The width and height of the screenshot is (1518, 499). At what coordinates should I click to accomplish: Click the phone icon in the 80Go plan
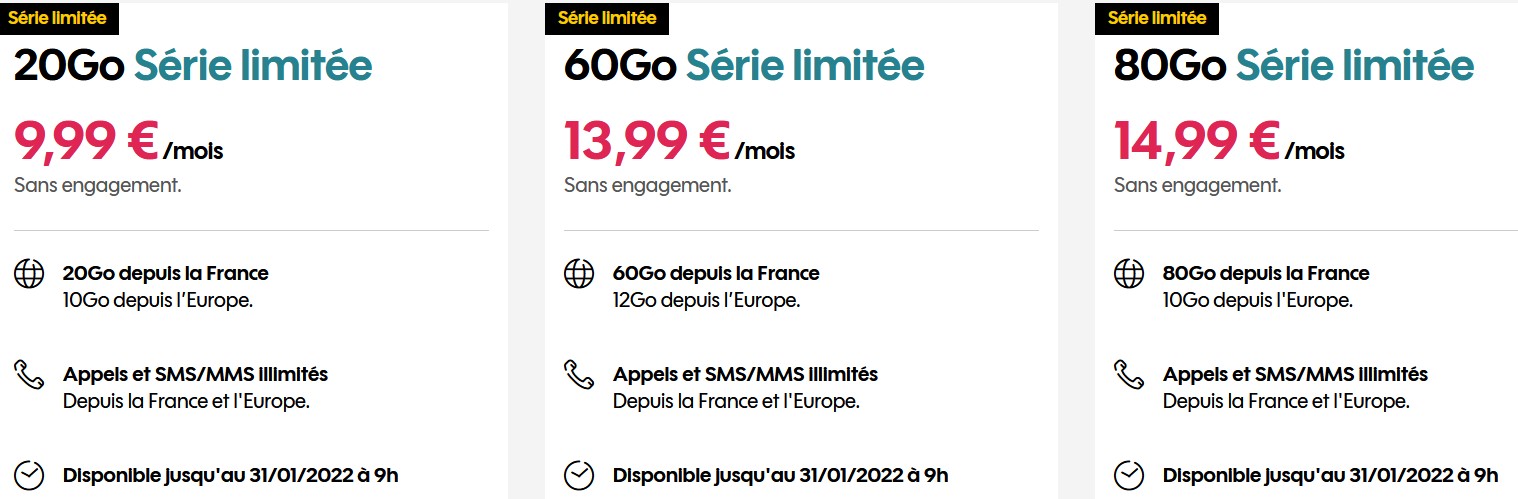click(x=1129, y=375)
